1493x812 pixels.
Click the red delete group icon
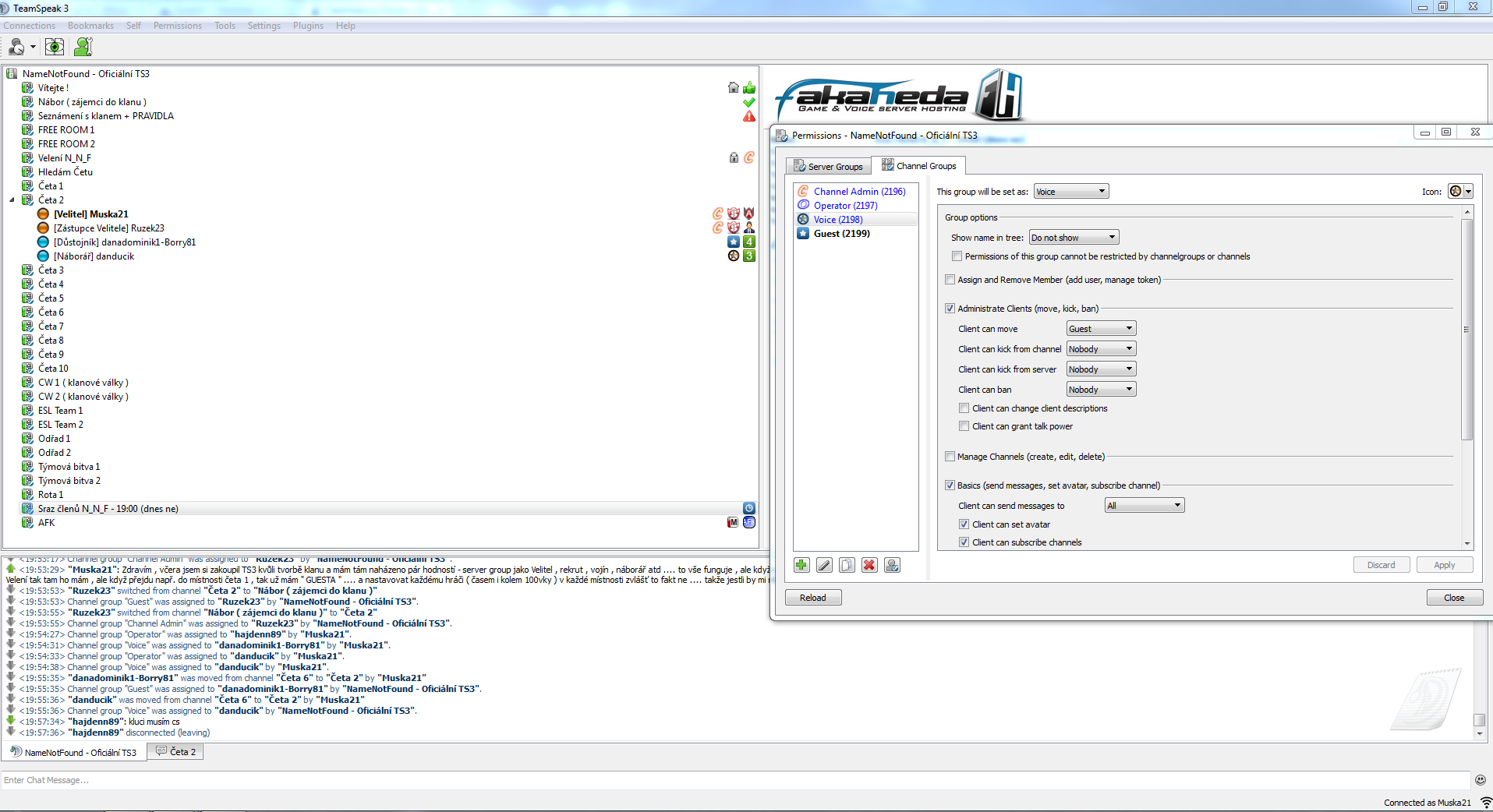[x=869, y=565]
